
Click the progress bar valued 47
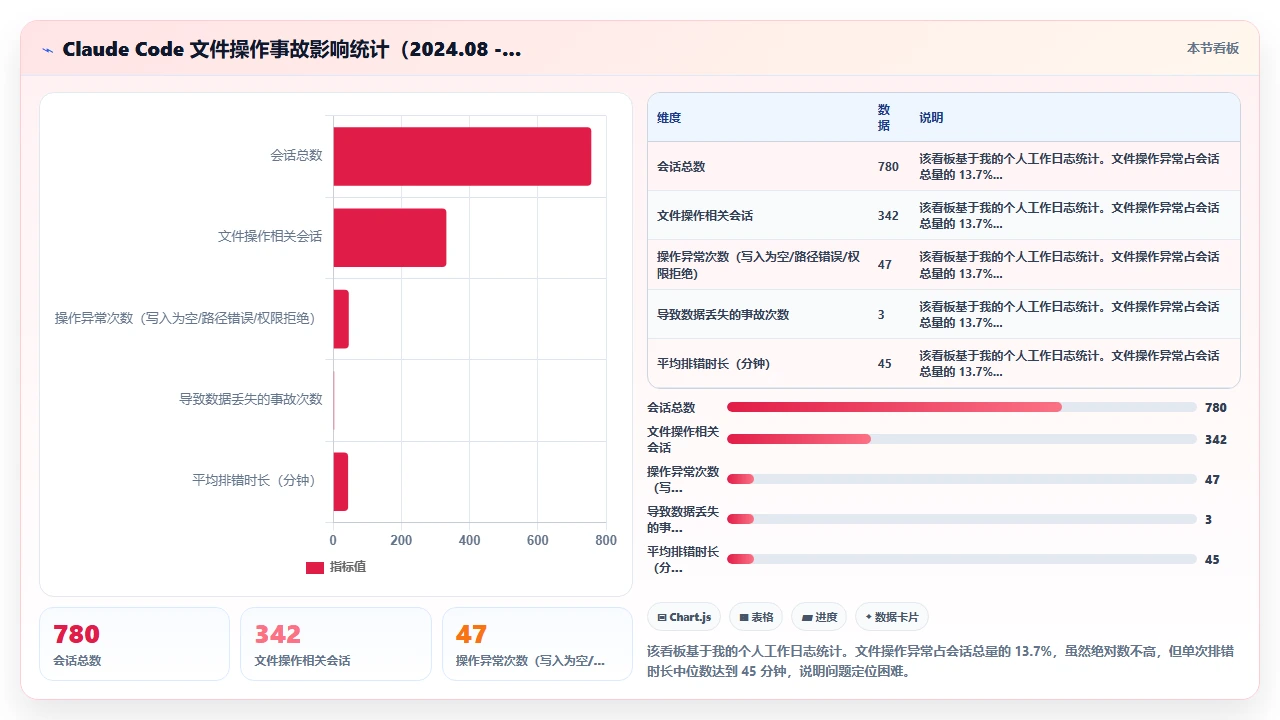(962, 479)
